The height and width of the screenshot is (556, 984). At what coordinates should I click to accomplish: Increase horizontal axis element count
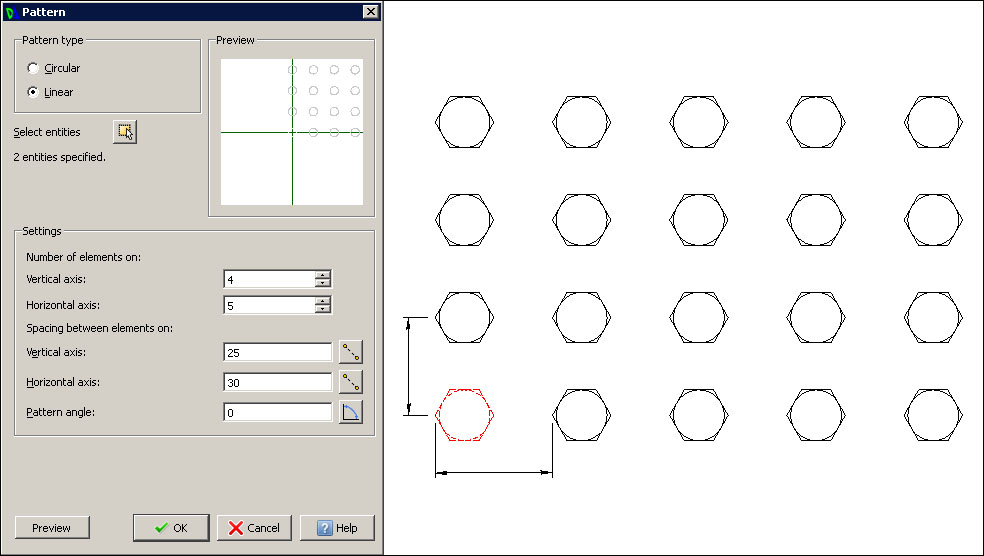[323, 301]
